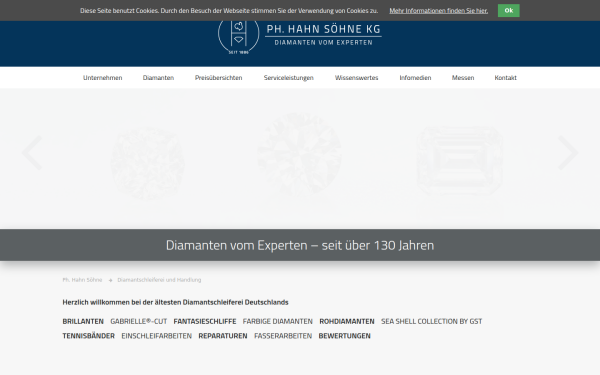Click the Ph. Hahn Söhne circular logo
600x375 pixels.
click(238, 36)
